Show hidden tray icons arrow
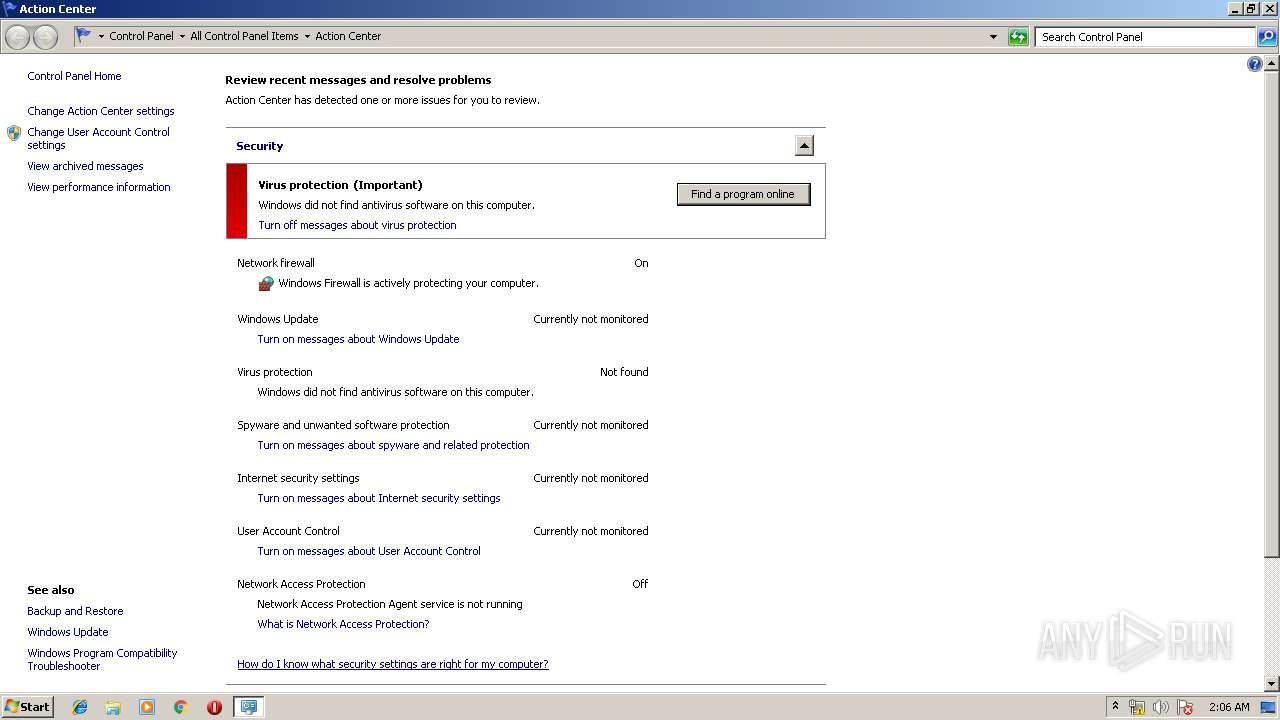Image resolution: width=1280 pixels, height=720 pixels. [x=1115, y=707]
